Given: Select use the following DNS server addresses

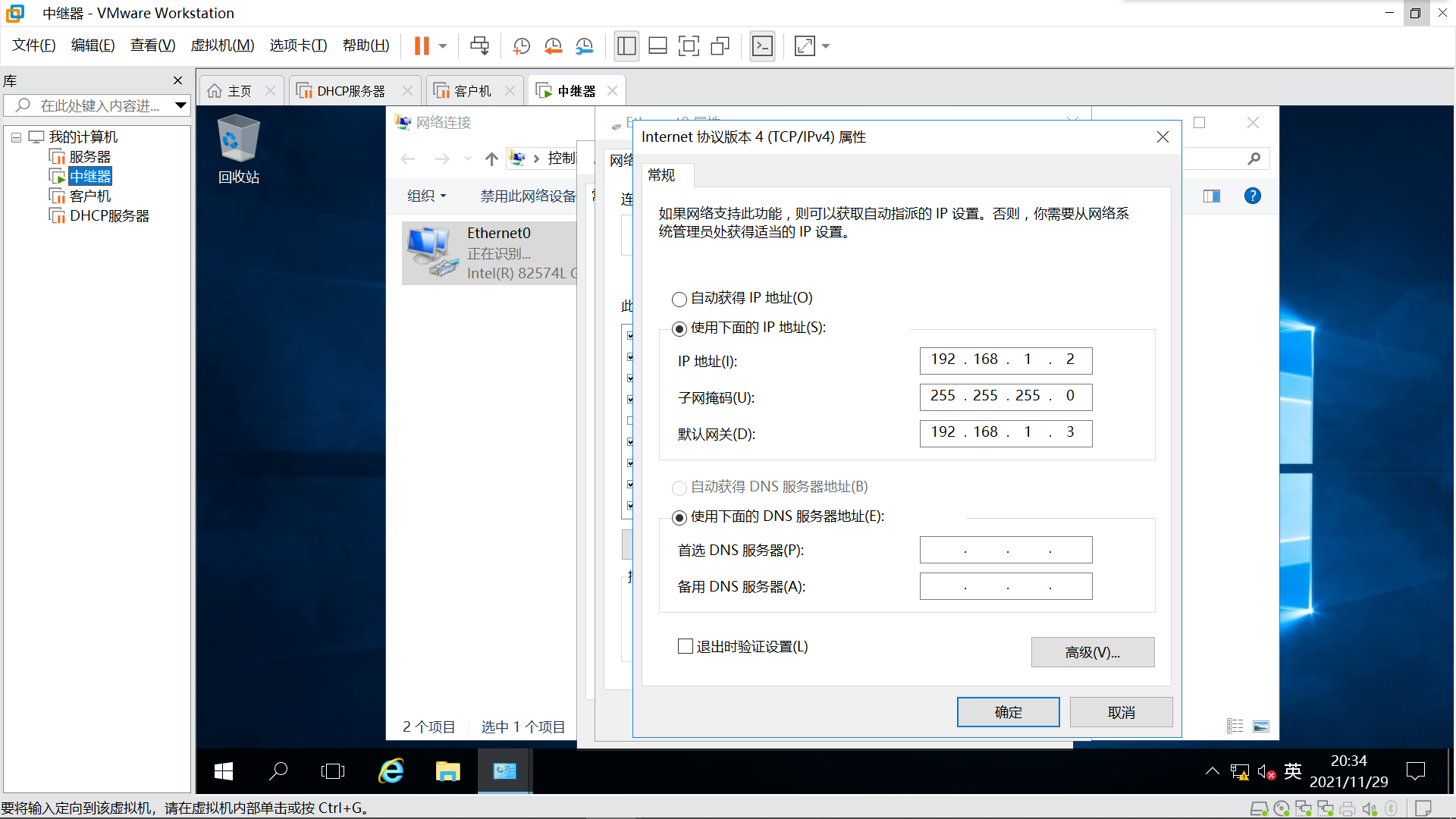Looking at the screenshot, I should 679,517.
